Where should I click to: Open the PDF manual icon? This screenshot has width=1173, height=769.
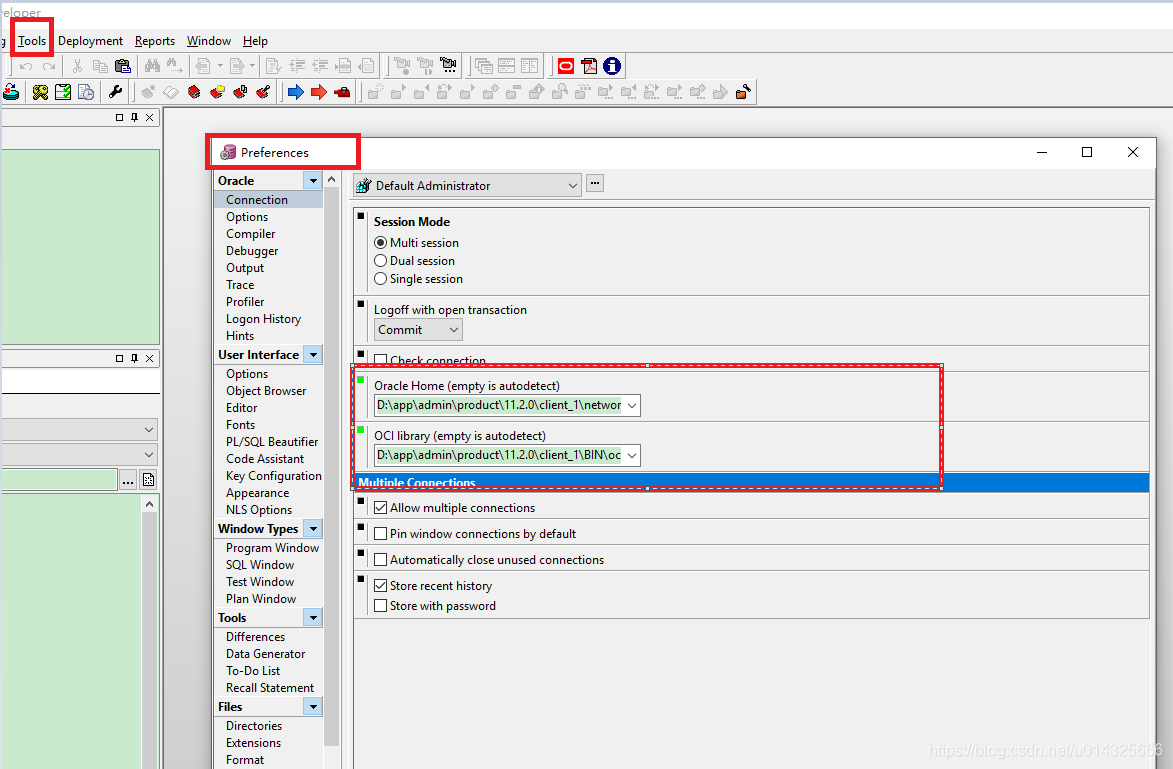click(x=589, y=66)
